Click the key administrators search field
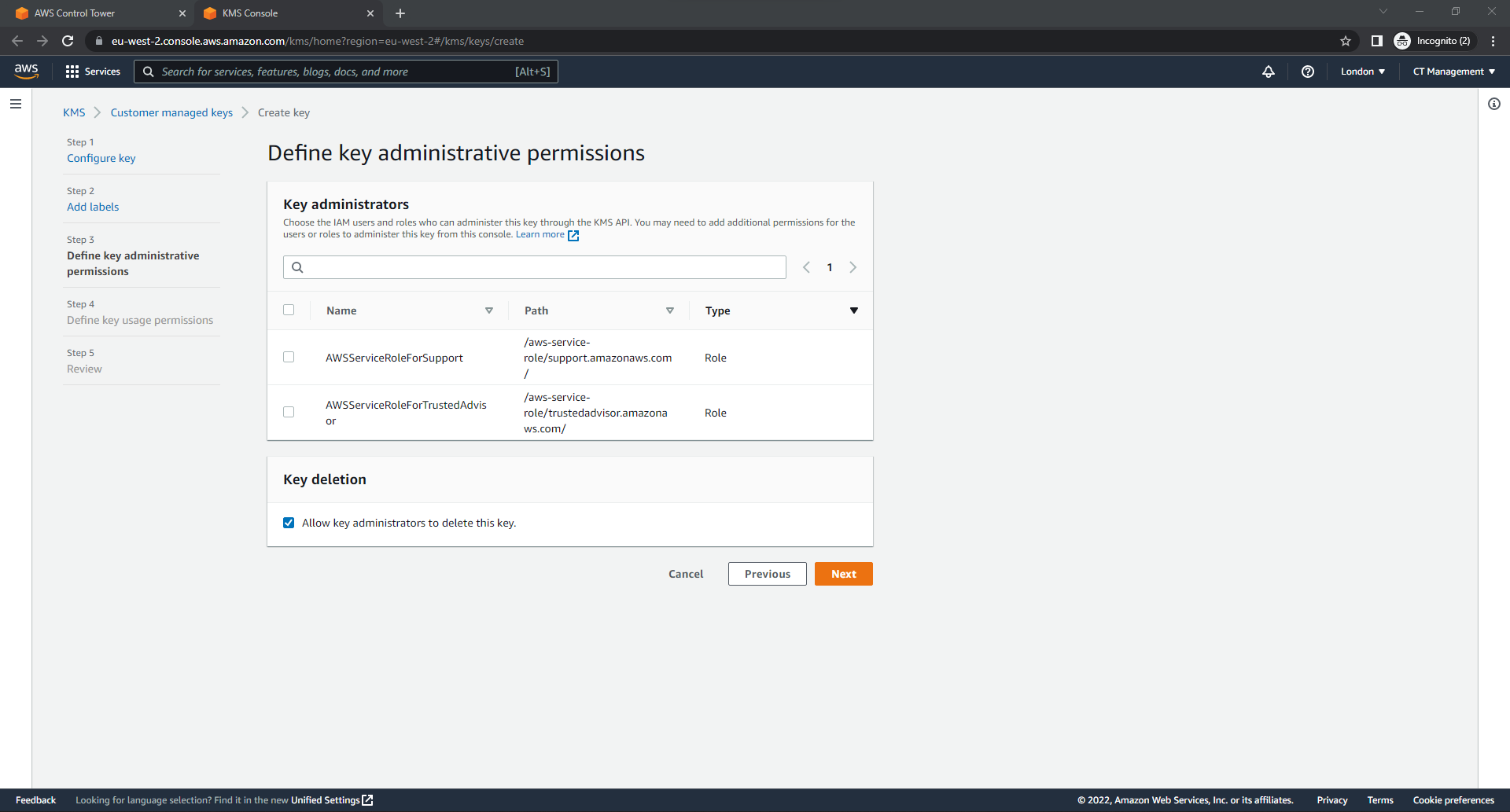Viewport: 1510px width, 812px height. [x=535, y=267]
